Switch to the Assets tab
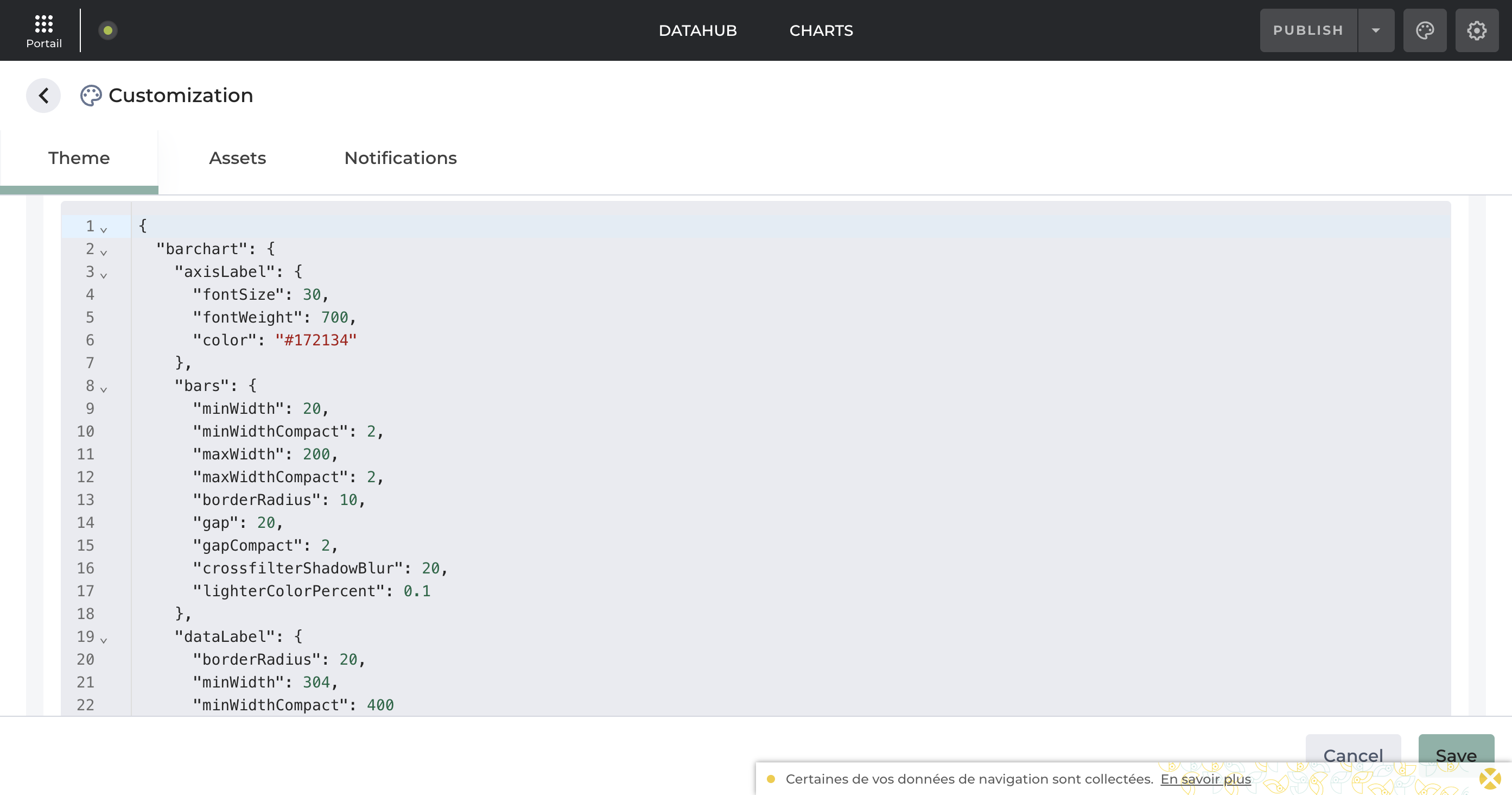 pyautogui.click(x=237, y=158)
